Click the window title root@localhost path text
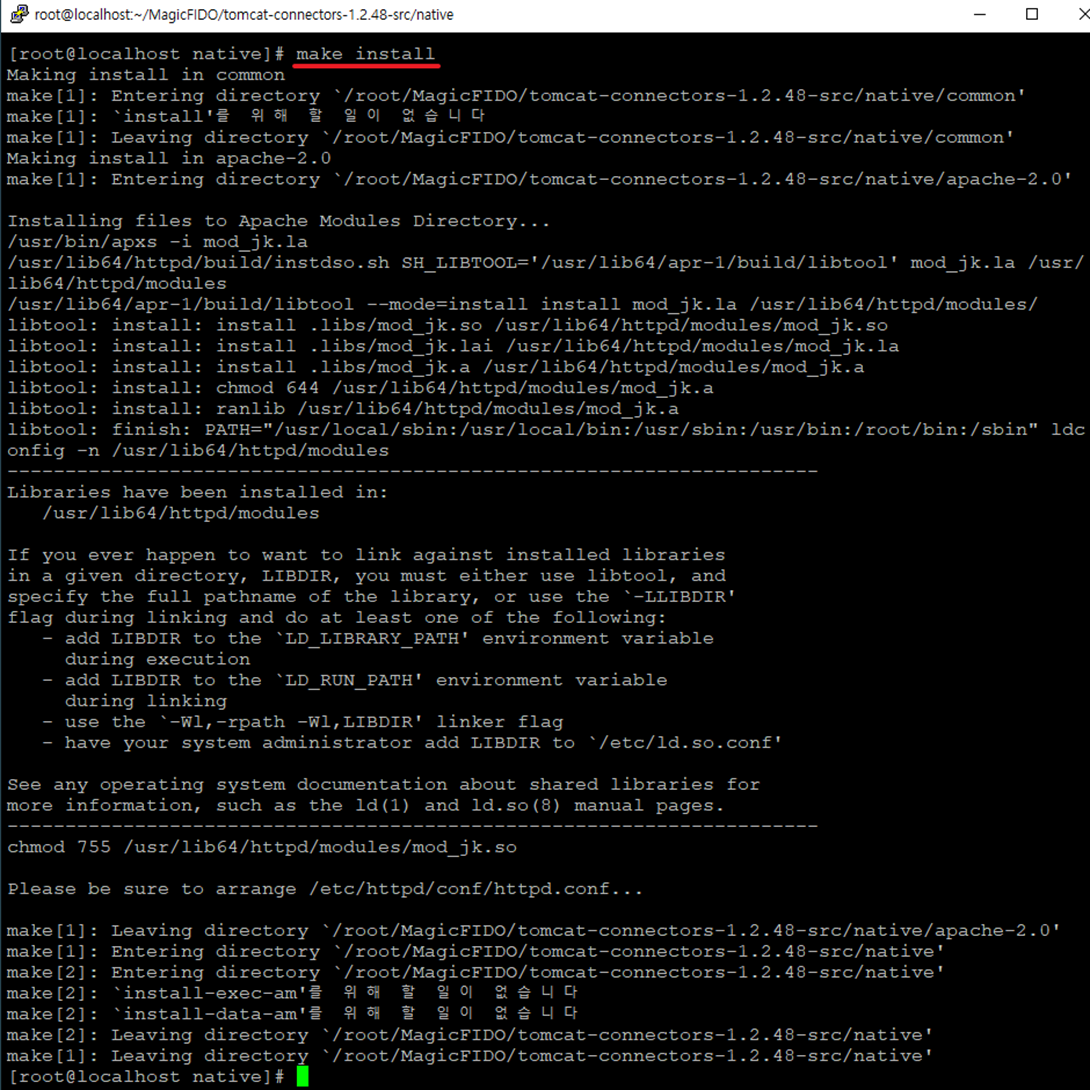 coord(244,15)
